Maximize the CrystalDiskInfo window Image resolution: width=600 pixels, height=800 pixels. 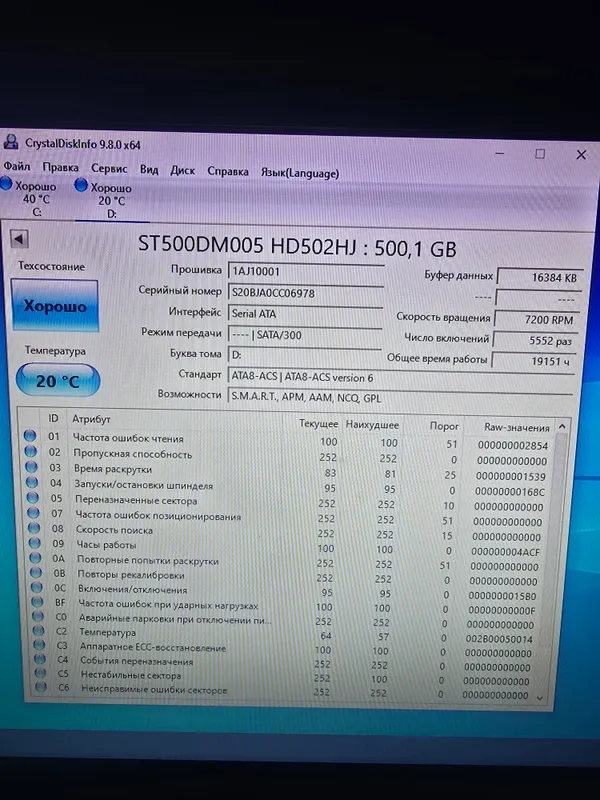click(540, 154)
